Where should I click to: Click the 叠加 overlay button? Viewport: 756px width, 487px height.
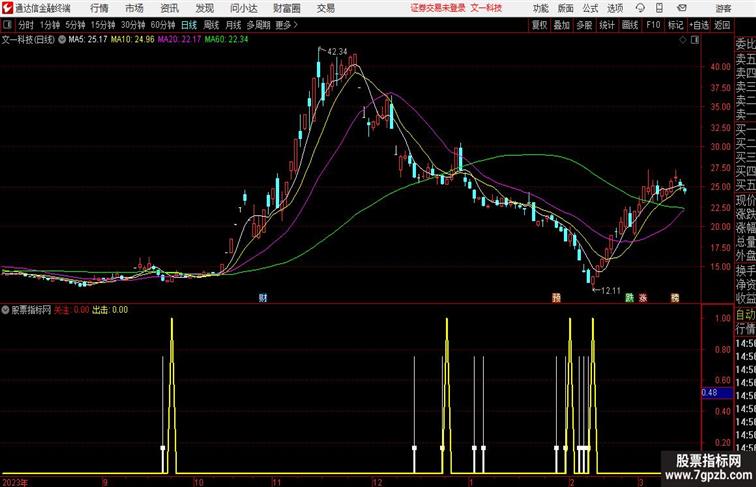pyautogui.click(x=562, y=25)
